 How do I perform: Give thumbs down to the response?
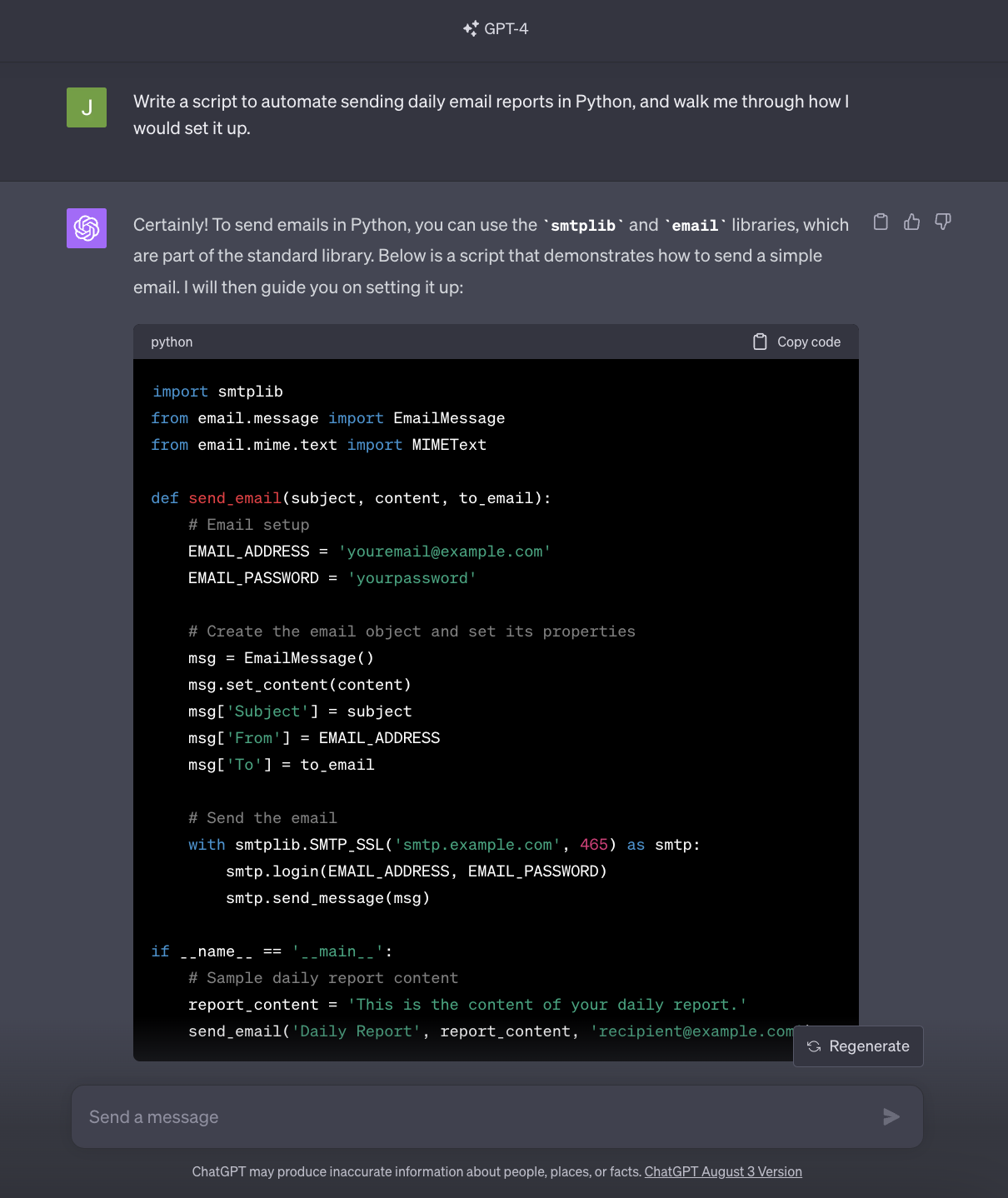click(943, 222)
